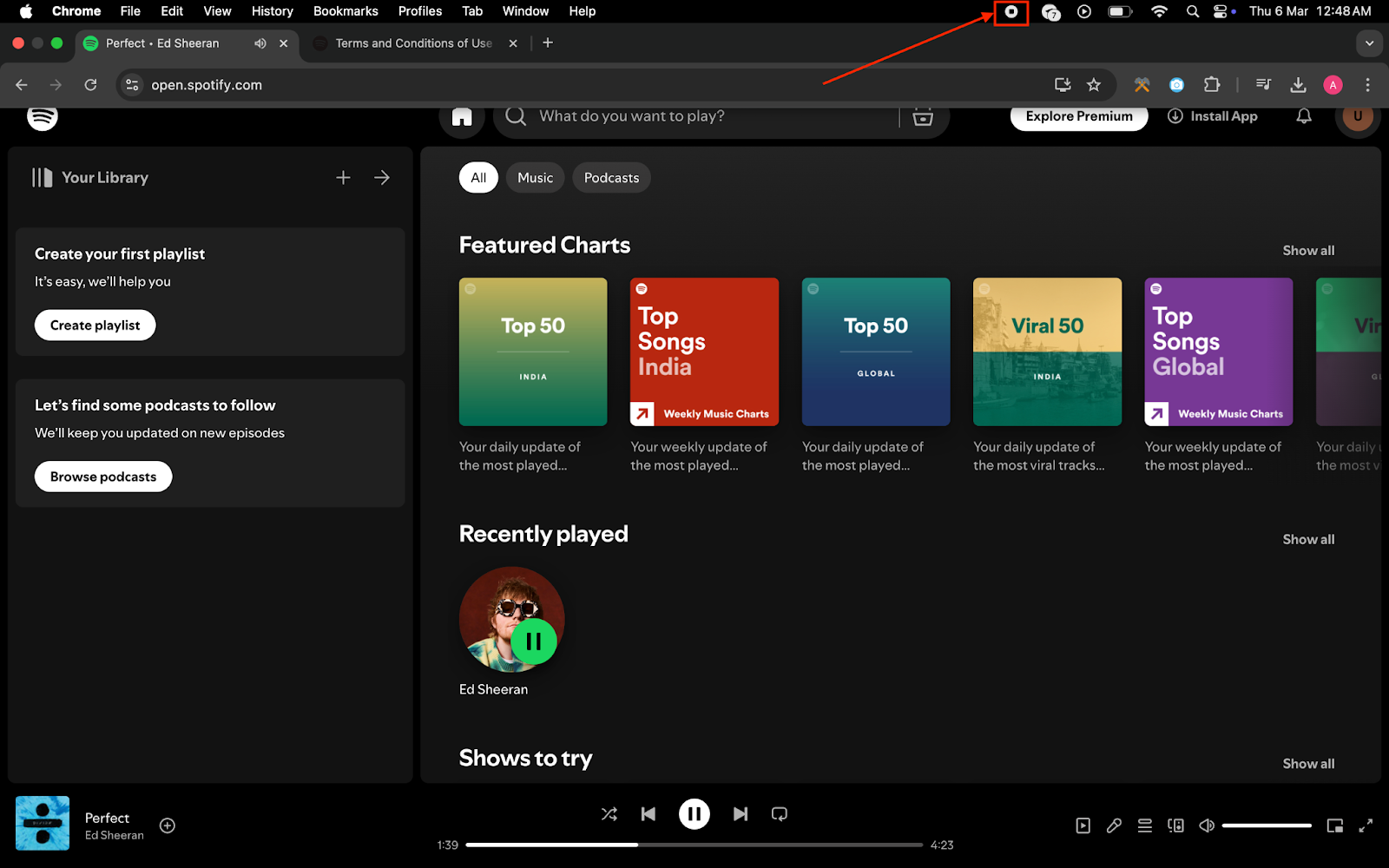Click the Spotify home icon

tap(462, 117)
